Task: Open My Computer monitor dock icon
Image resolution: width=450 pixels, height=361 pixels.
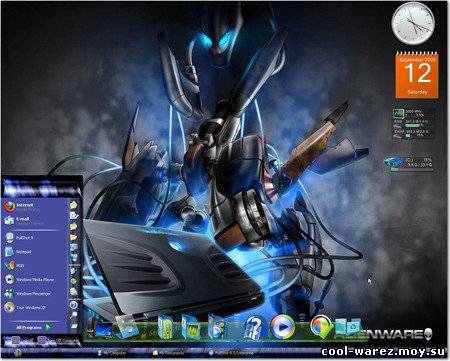Action: point(104,329)
